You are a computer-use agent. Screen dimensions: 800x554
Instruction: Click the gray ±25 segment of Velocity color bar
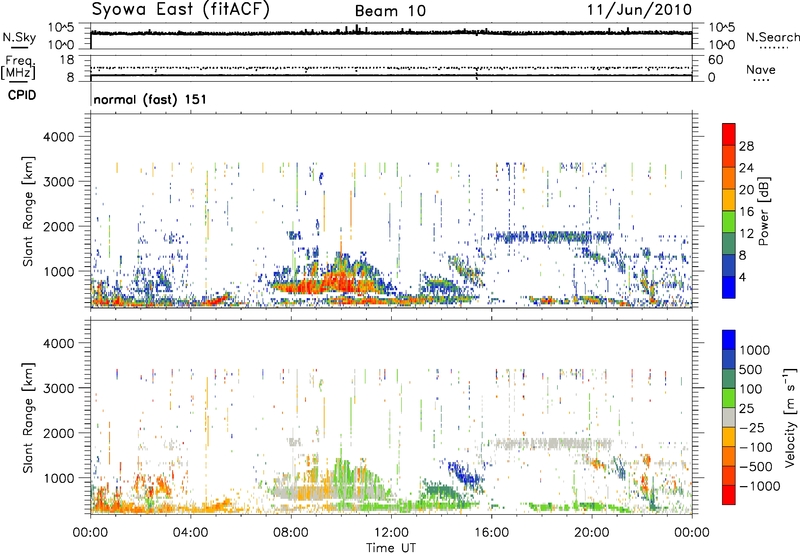[729, 417]
